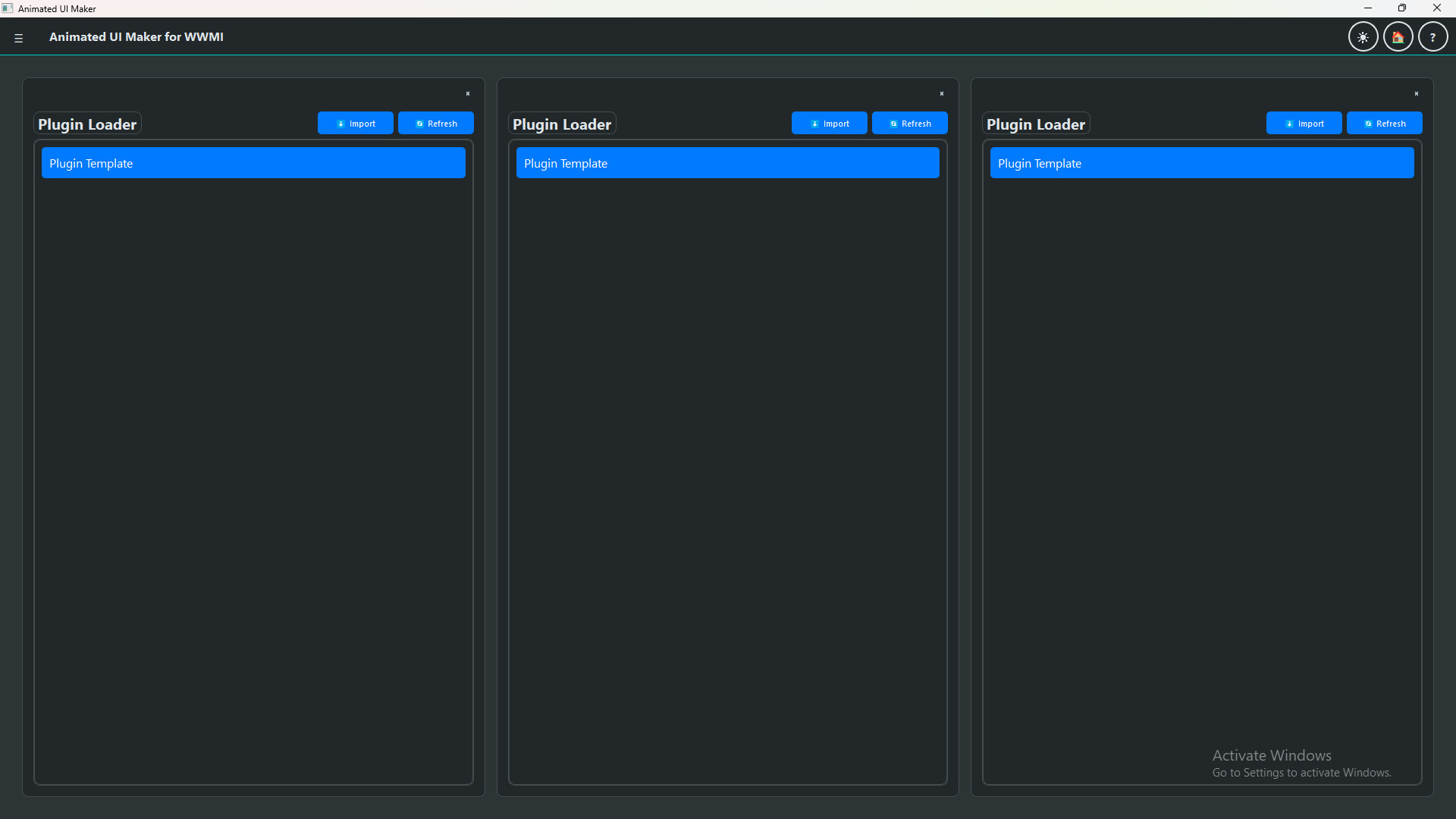Refresh the first Plugin Loader

[x=435, y=123]
